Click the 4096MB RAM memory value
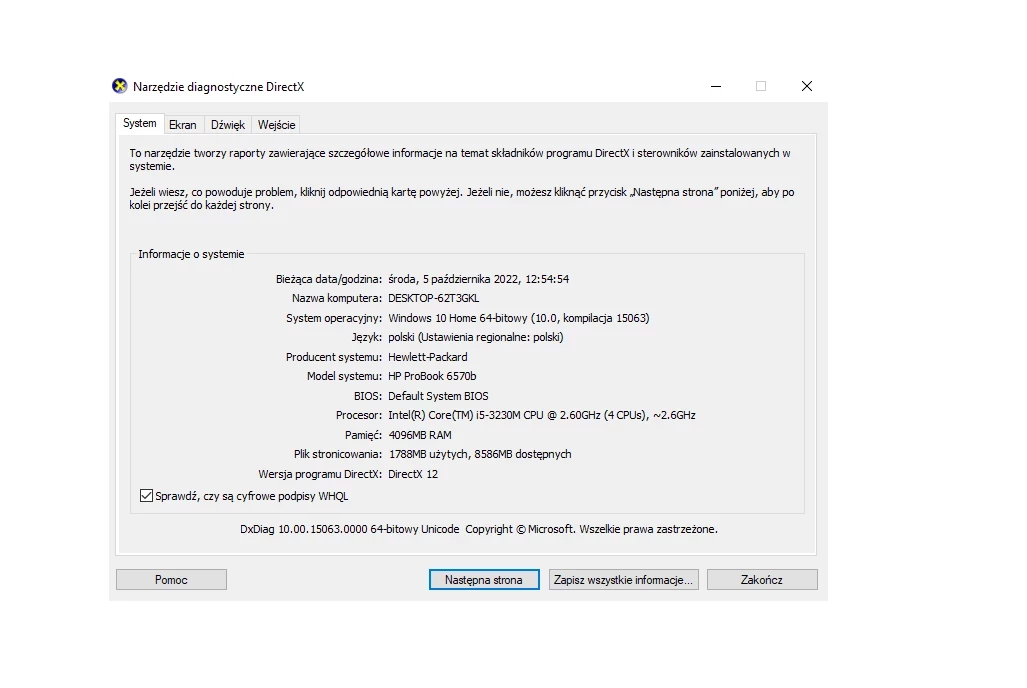Viewport: 1027px width, 688px height. pos(419,435)
